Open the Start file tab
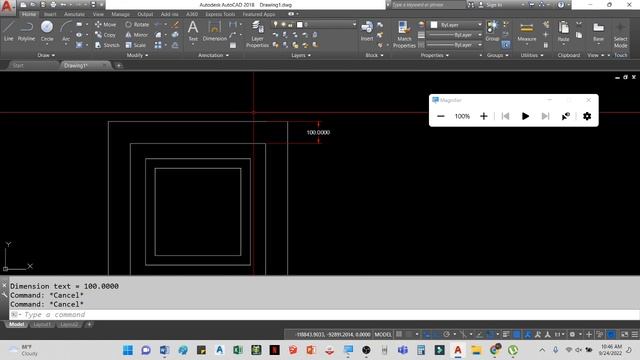 (x=18, y=65)
